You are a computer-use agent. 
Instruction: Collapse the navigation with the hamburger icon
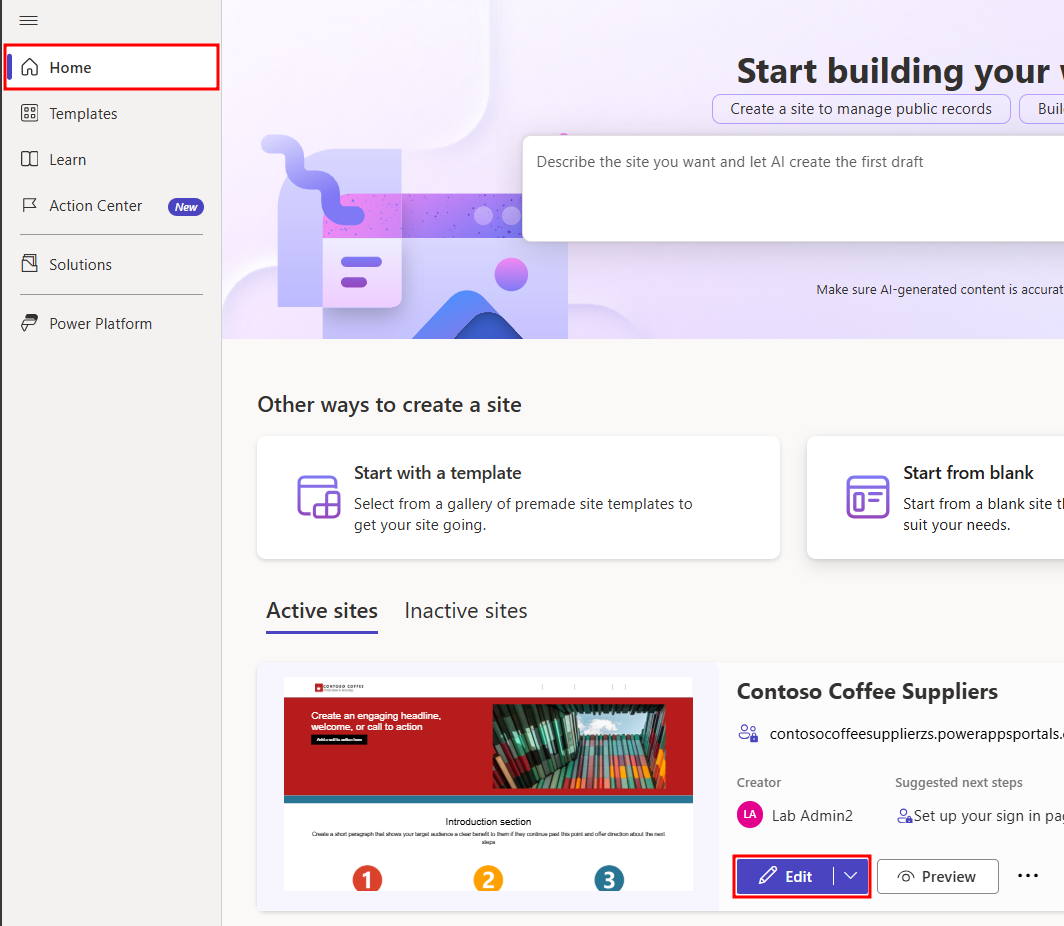click(28, 20)
